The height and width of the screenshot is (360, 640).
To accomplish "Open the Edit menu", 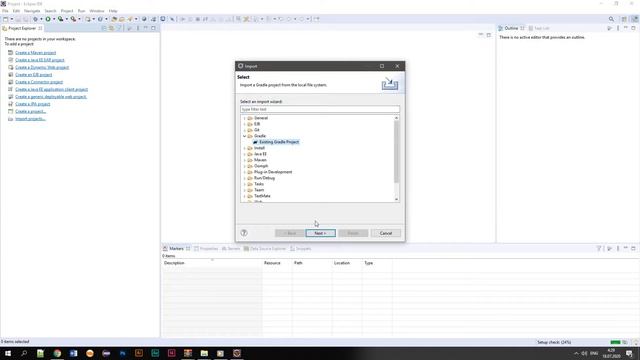I will 16,11.
